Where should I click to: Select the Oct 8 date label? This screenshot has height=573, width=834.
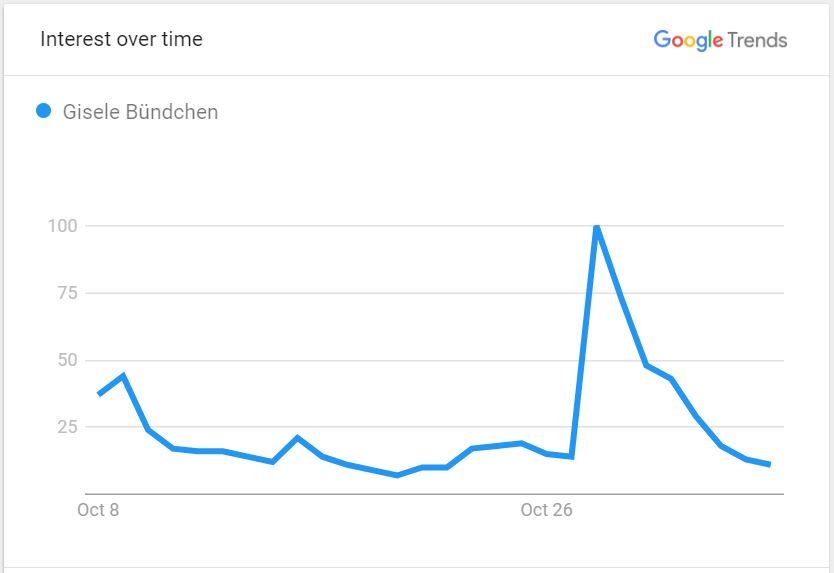point(98,510)
